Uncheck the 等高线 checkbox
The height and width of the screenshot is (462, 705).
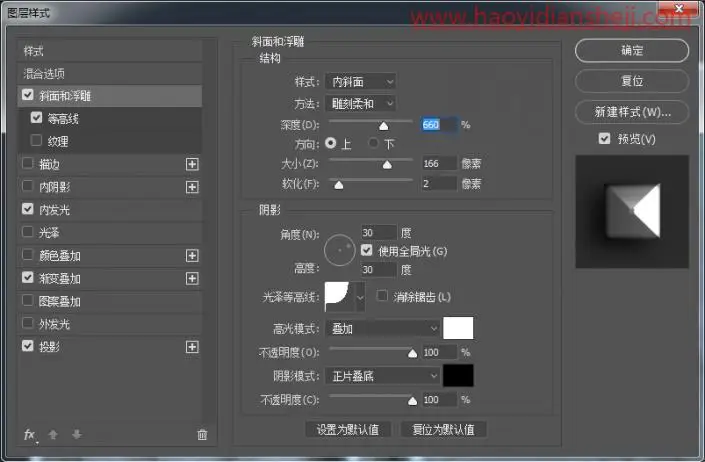pyautogui.click(x=36, y=118)
